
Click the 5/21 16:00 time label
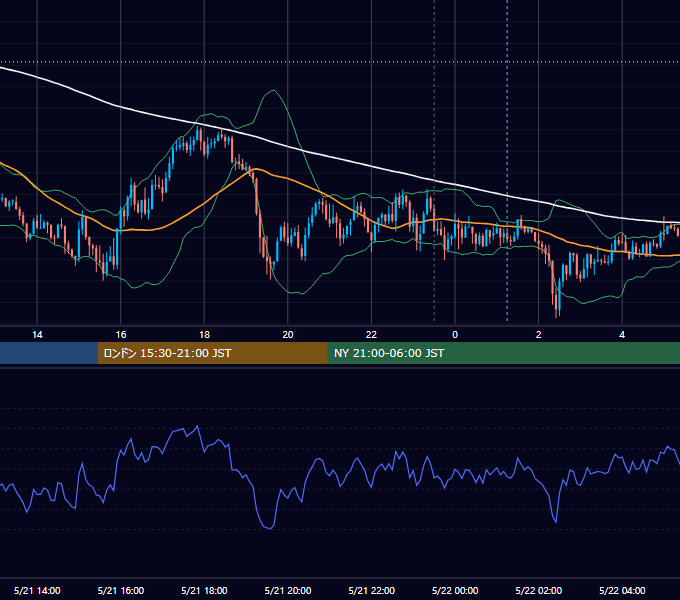[x=121, y=590]
